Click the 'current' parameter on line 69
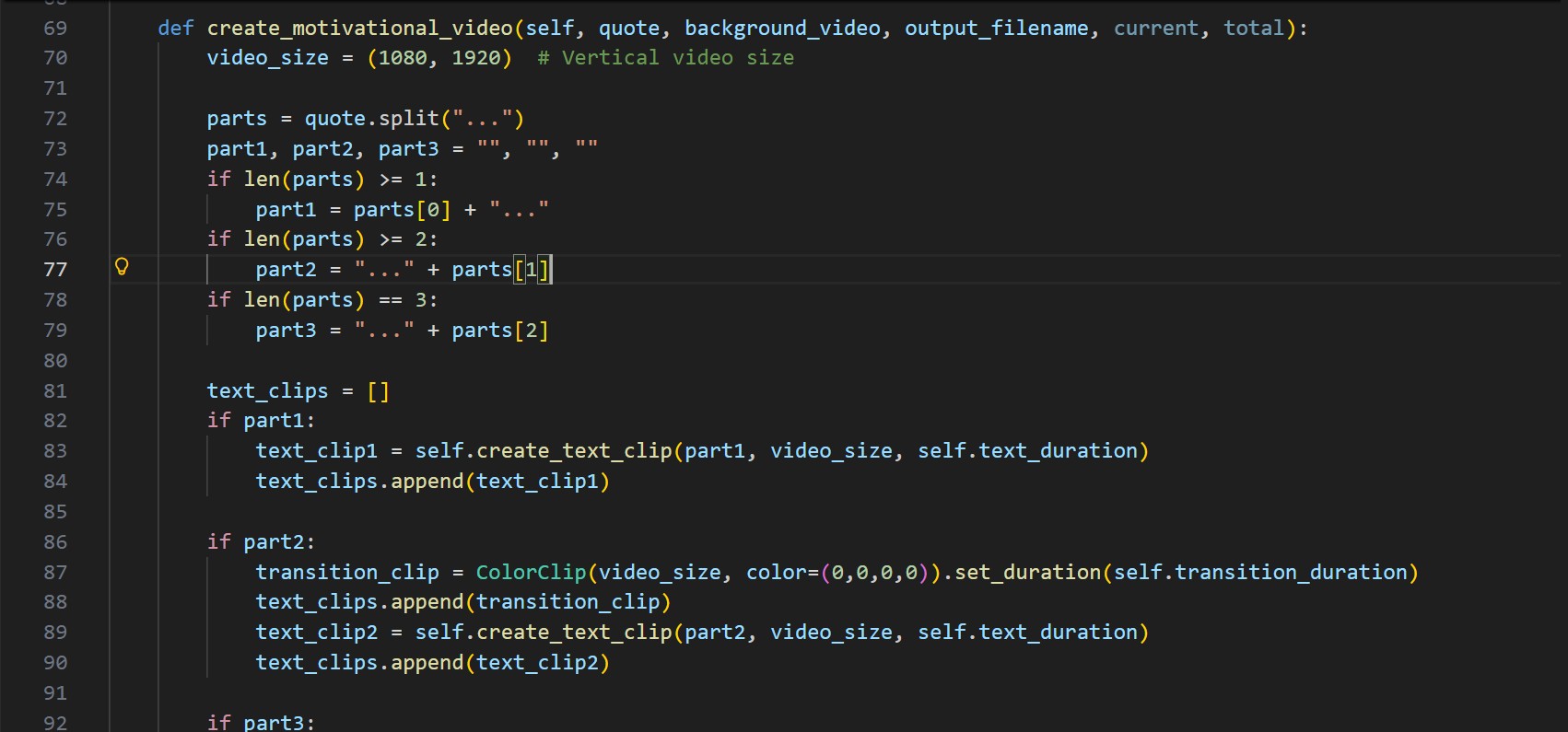Viewport: 1568px width, 732px height. click(1156, 29)
